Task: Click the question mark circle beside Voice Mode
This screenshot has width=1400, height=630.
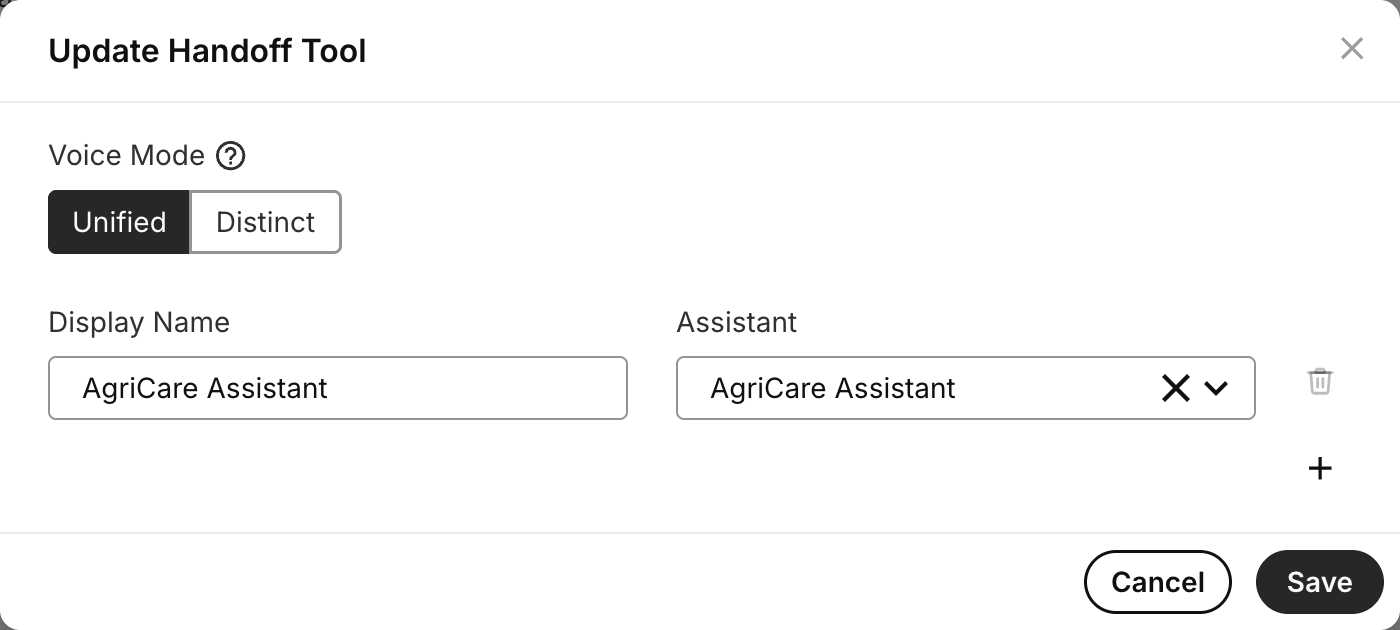Action: point(230,155)
